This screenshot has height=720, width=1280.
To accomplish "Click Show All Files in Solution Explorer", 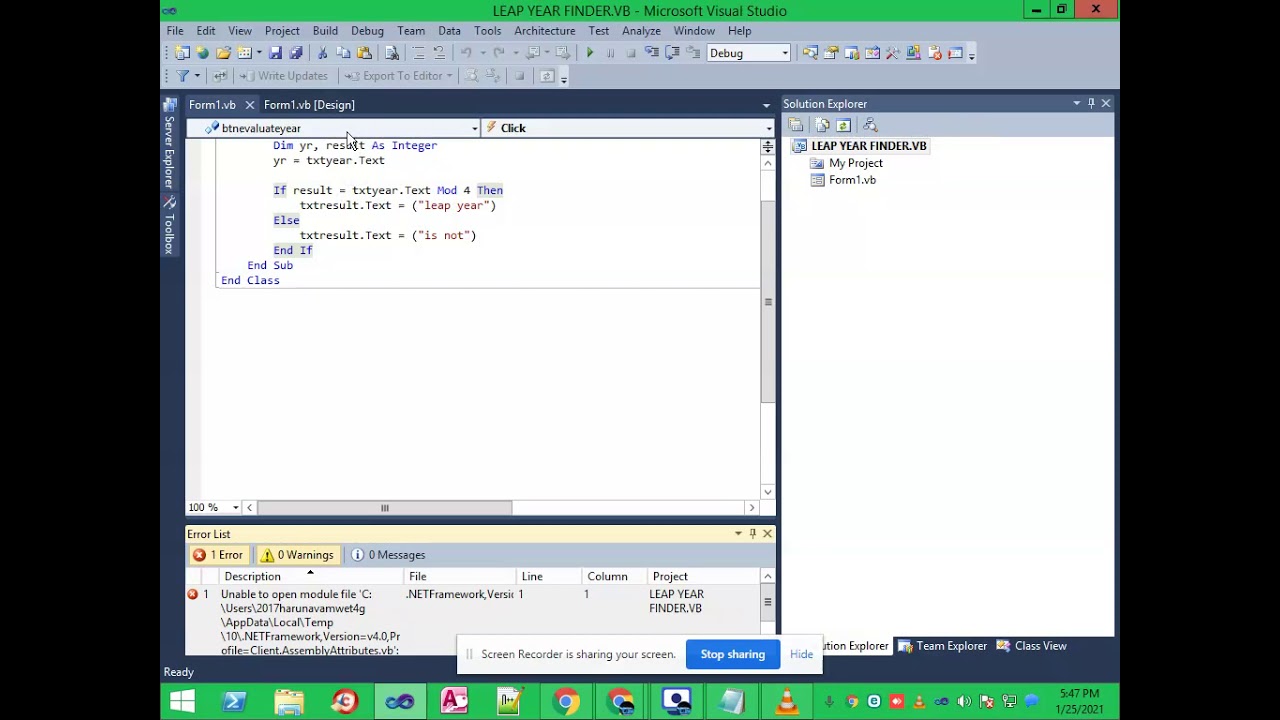I will click(822, 125).
